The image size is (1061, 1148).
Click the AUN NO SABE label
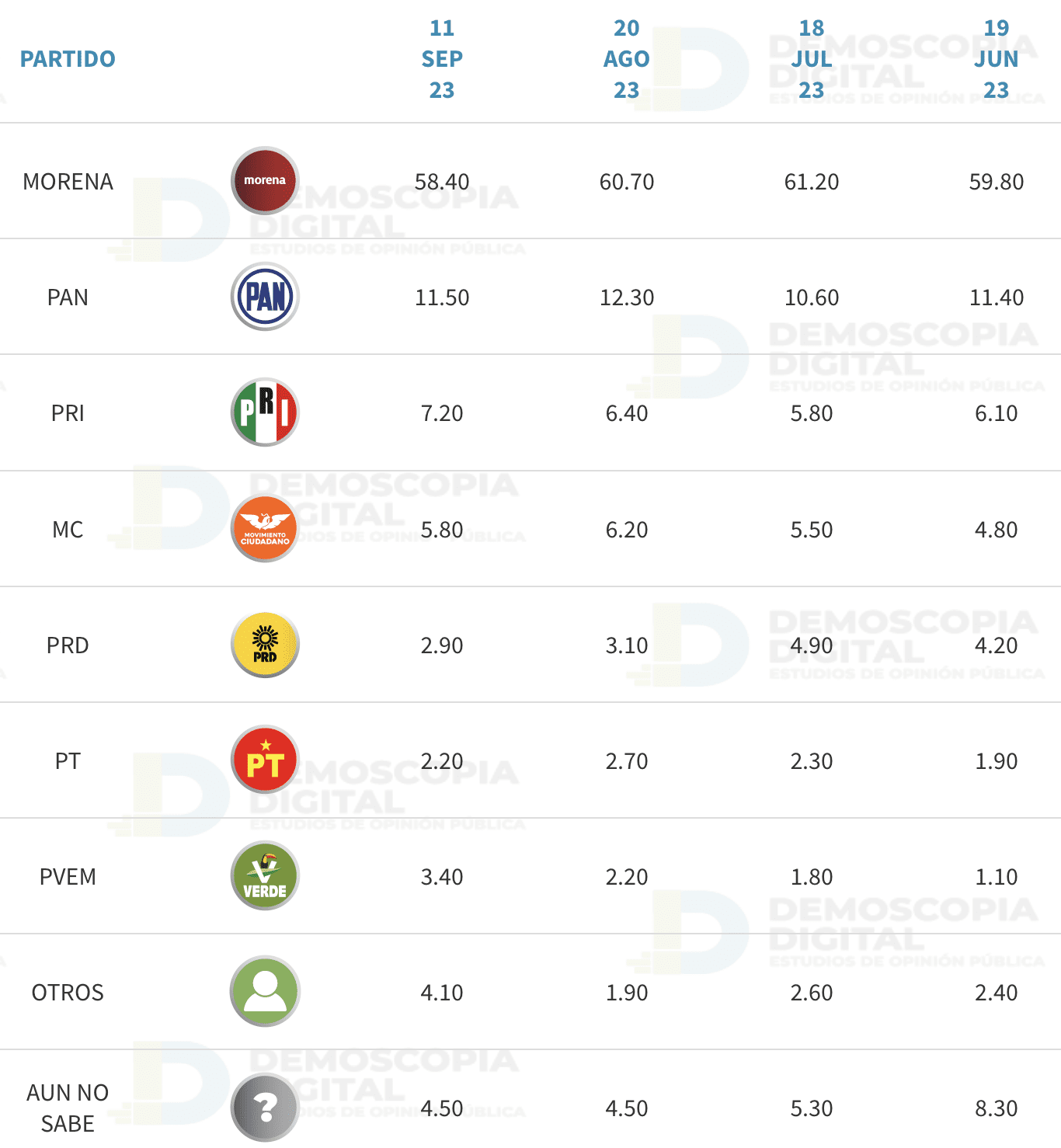(68, 1108)
